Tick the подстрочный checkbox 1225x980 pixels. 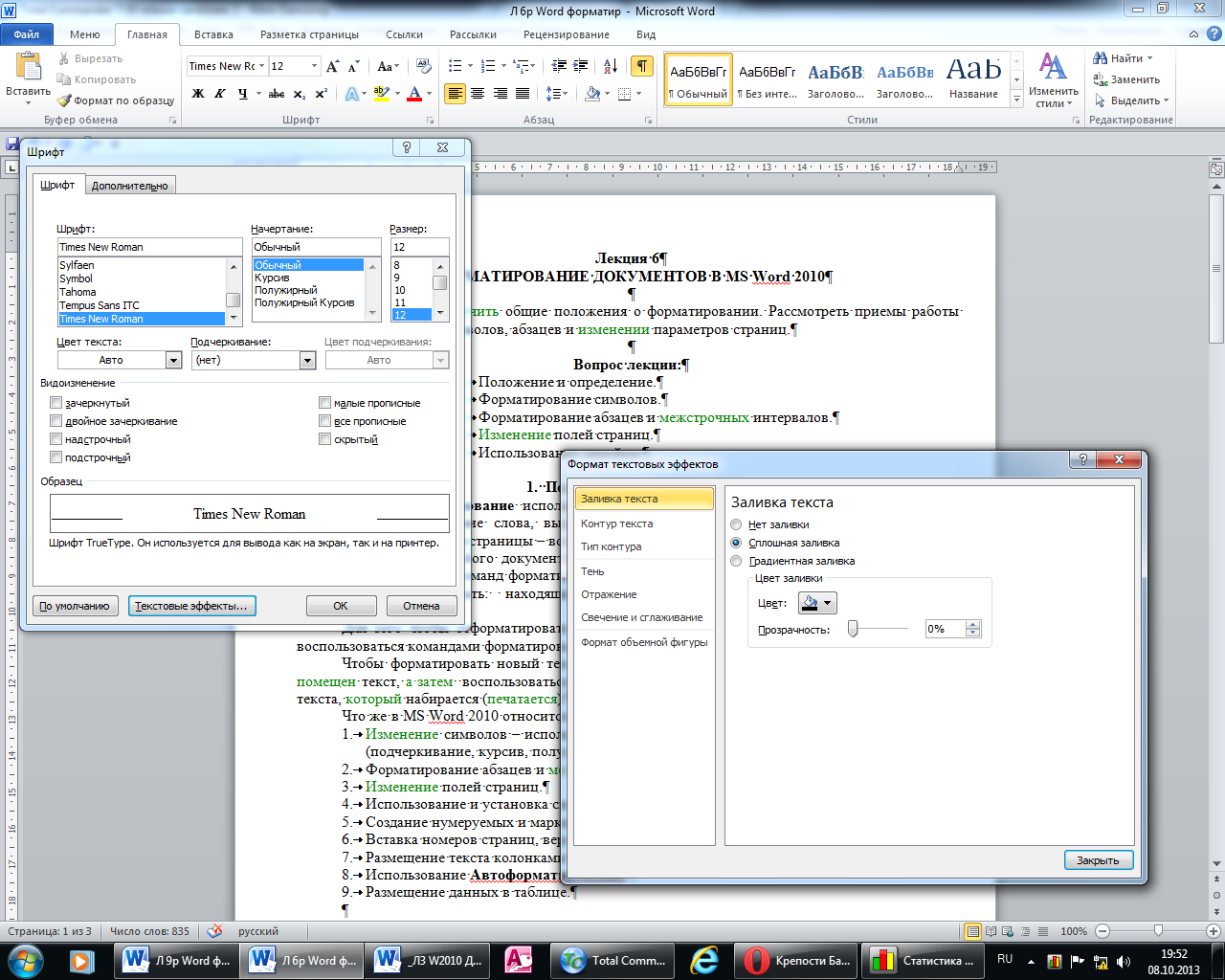(x=56, y=457)
